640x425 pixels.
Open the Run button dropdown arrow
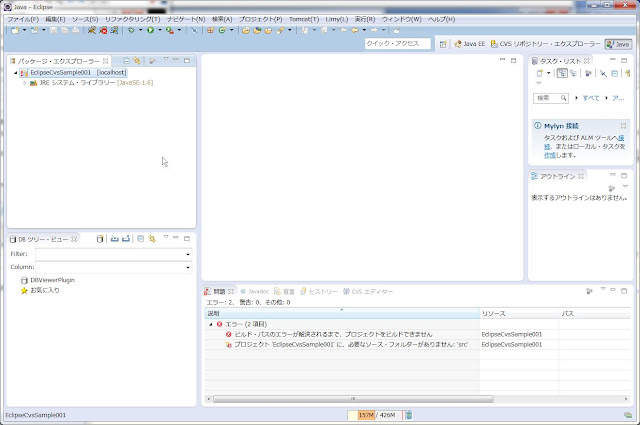(x=160, y=30)
